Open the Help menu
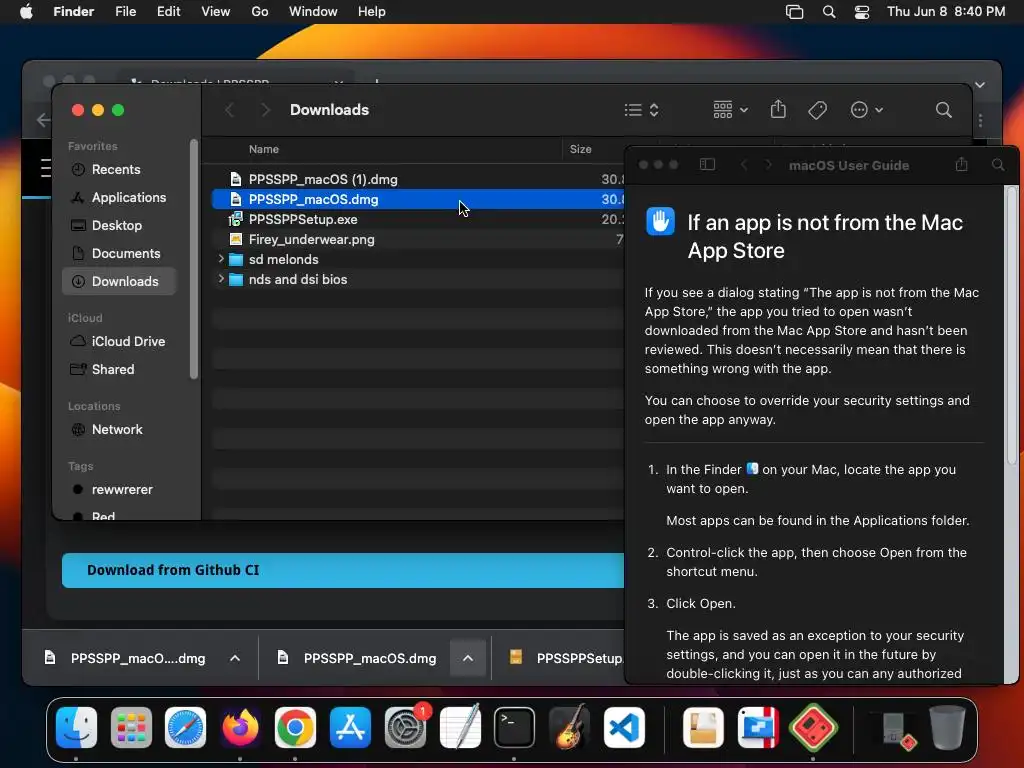Viewport: 1024px width, 768px height. [x=372, y=12]
